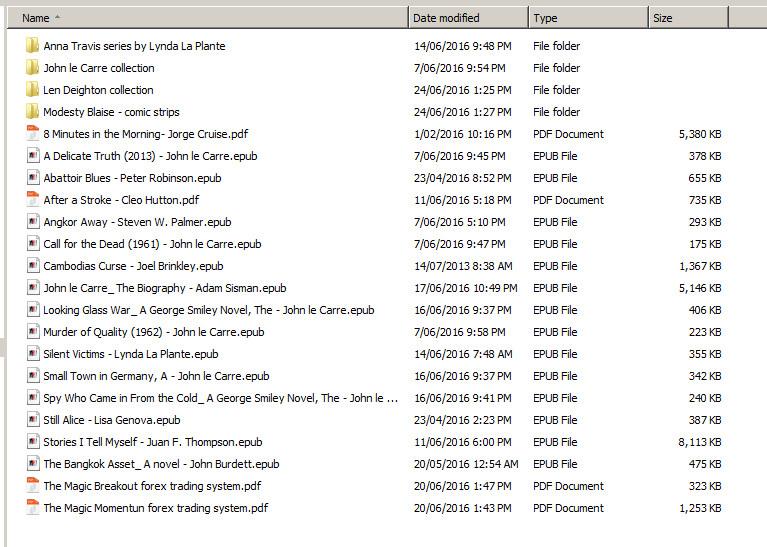767x547 pixels.
Task: Click the EPUB icon of John le Carre Biography
Action: 32,288
